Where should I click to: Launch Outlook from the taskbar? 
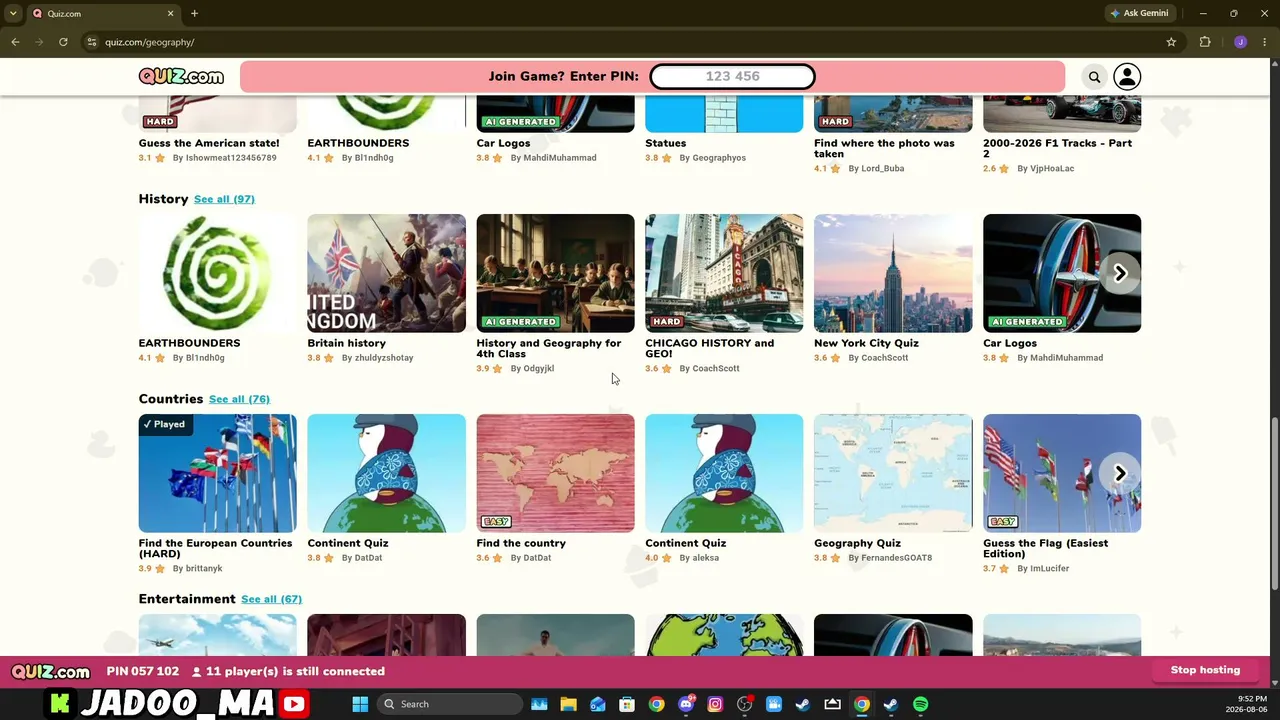(x=597, y=704)
